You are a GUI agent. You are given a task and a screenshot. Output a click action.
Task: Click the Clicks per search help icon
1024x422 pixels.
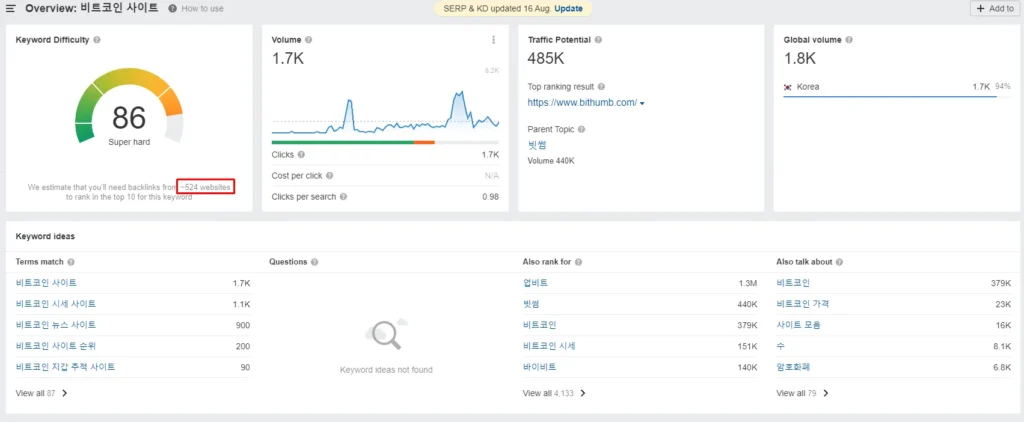tap(342, 196)
